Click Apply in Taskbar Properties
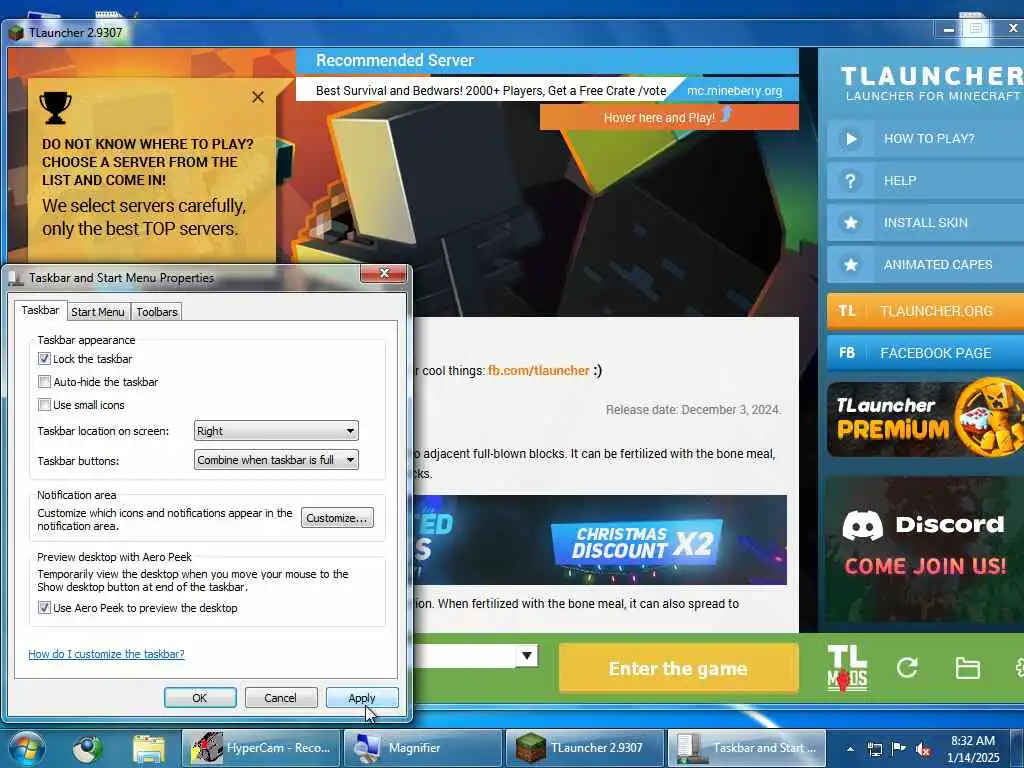The image size is (1024, 768). point(362,697)
